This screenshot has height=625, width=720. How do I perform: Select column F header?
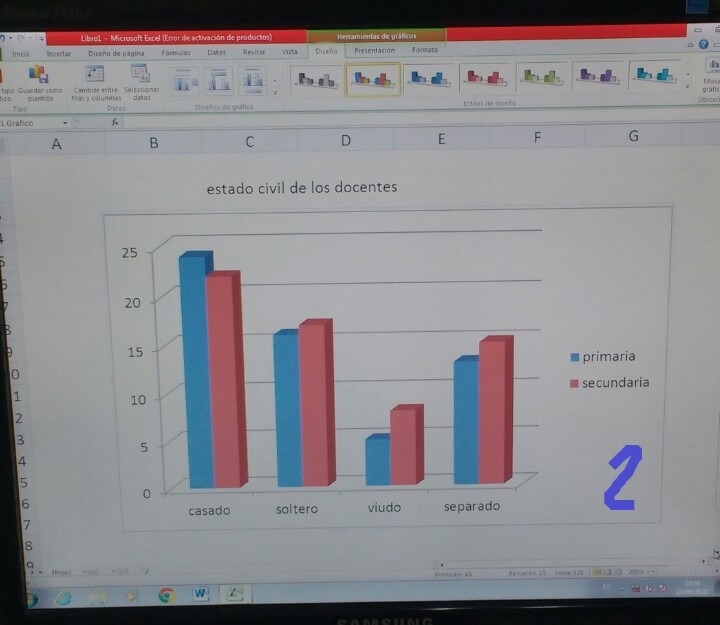[x=537, y=137]
